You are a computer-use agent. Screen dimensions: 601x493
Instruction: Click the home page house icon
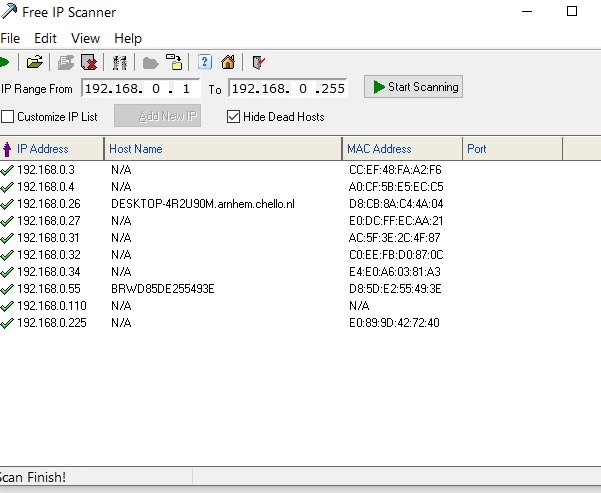(x=228, y=62)
